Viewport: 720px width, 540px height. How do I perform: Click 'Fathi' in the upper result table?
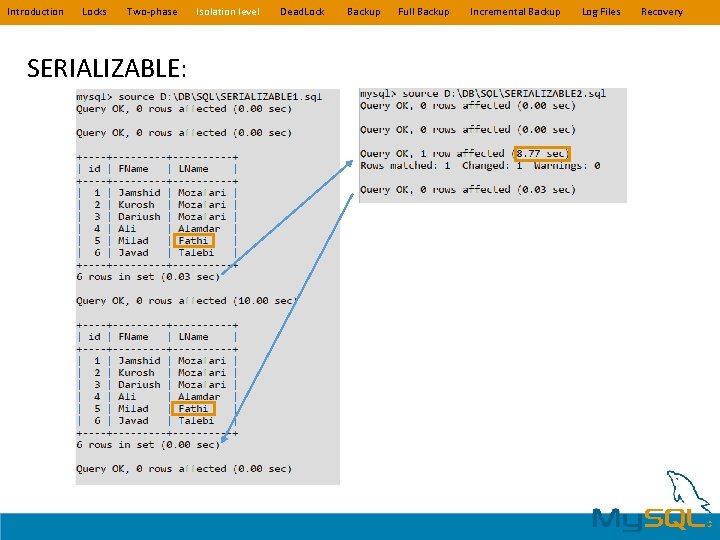(193, 241)
